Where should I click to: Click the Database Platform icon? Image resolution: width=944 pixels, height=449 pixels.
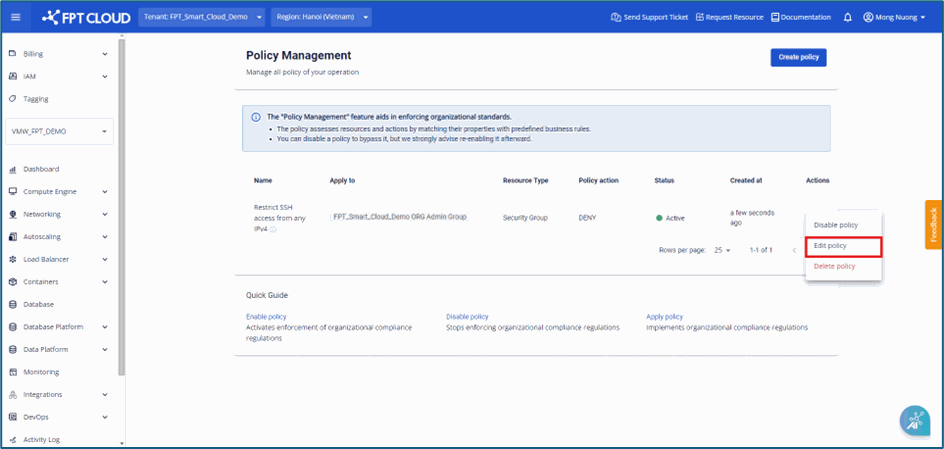tap(12, 327)
